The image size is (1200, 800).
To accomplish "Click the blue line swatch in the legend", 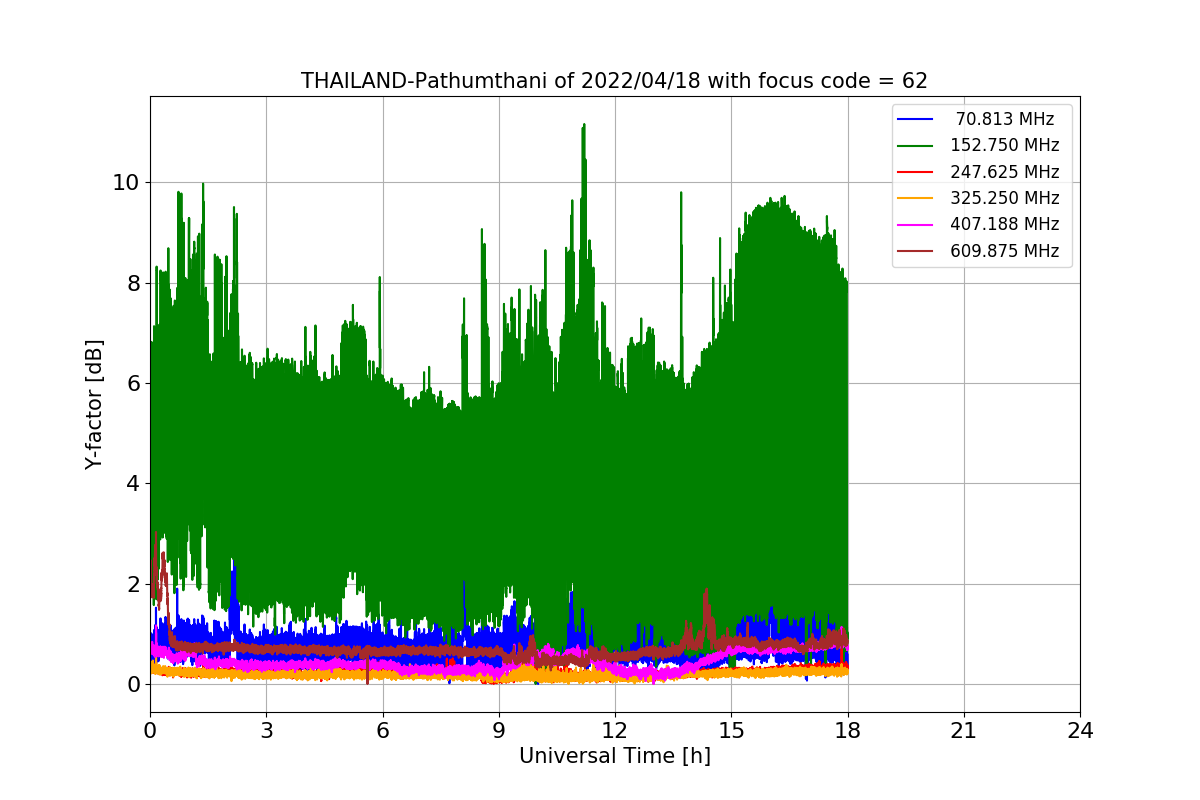I will (x=915, y=120).
